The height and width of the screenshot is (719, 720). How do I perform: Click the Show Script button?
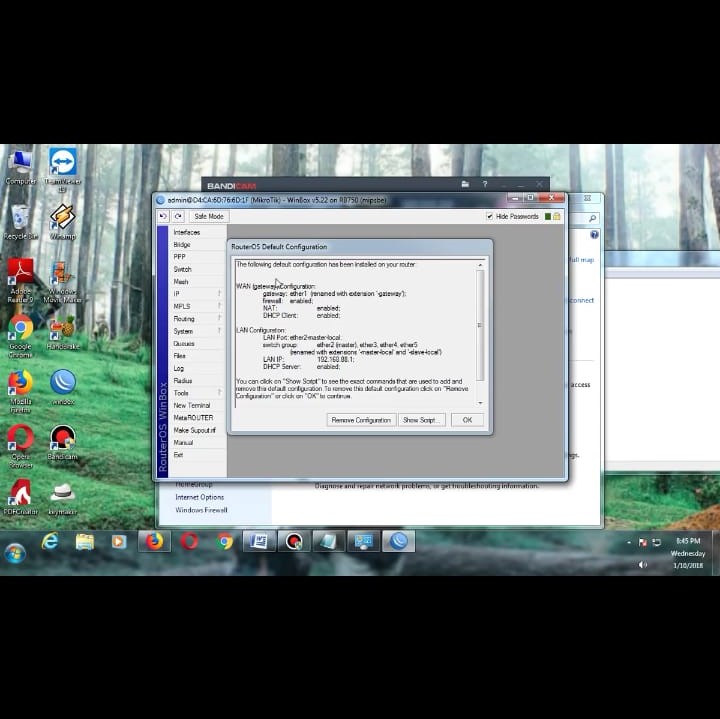422,420
